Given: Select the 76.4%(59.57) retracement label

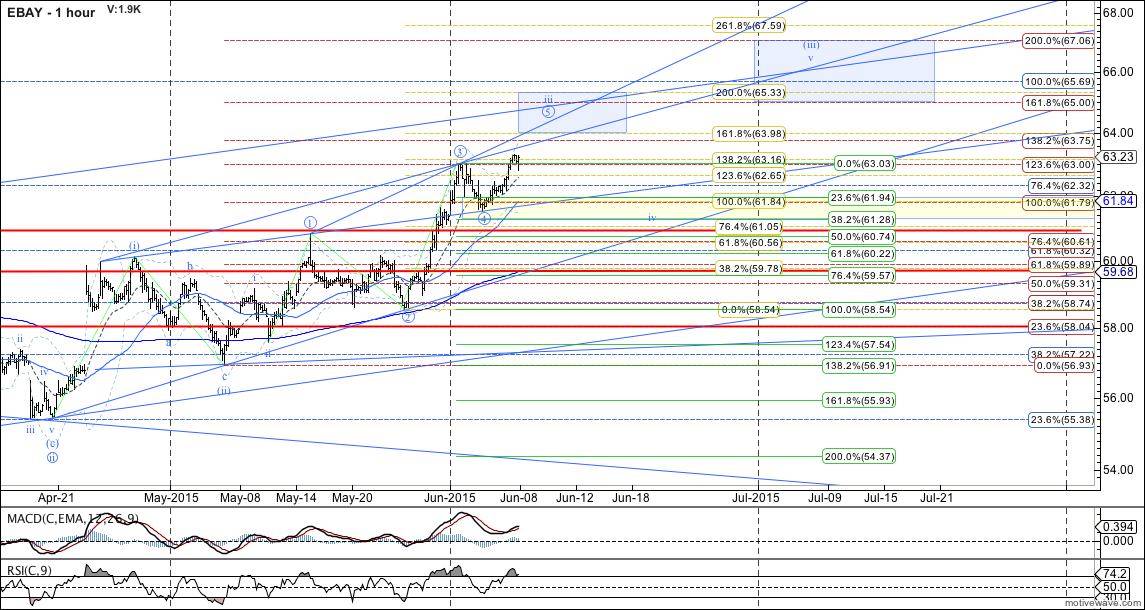Looking at the screenshot, I should (862, 275).
